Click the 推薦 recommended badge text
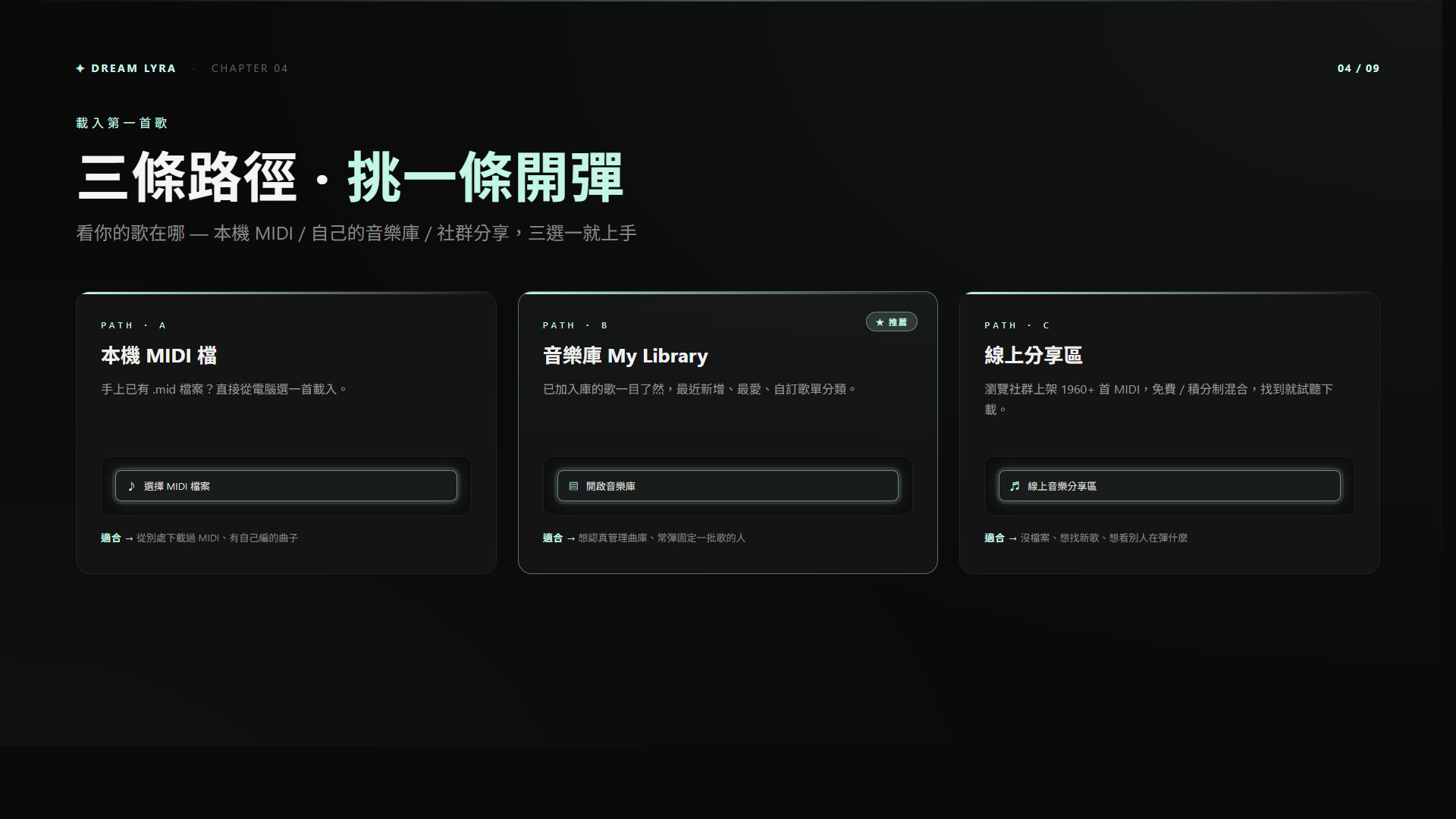 coord(898,322)
